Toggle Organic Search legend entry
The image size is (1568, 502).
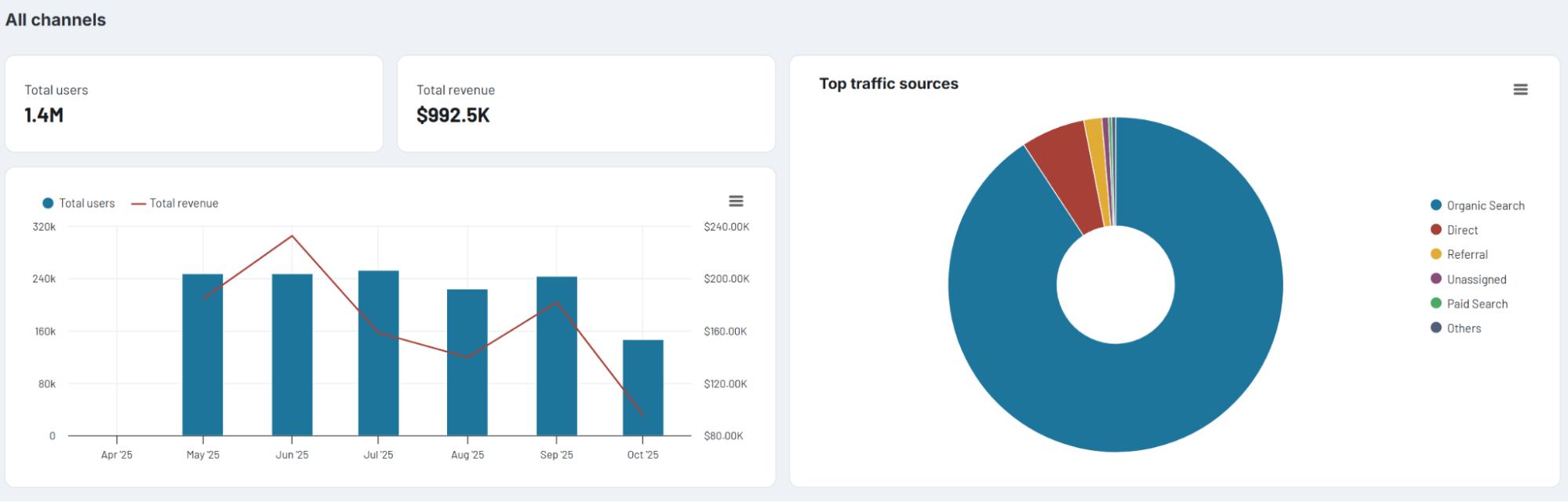[x=1478, y=206]
